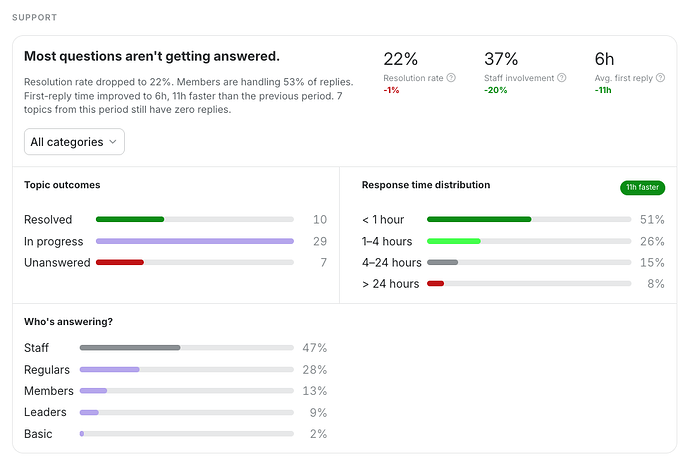Click the Staff involvement help icon
690x463 pixels.
(562, 78)
